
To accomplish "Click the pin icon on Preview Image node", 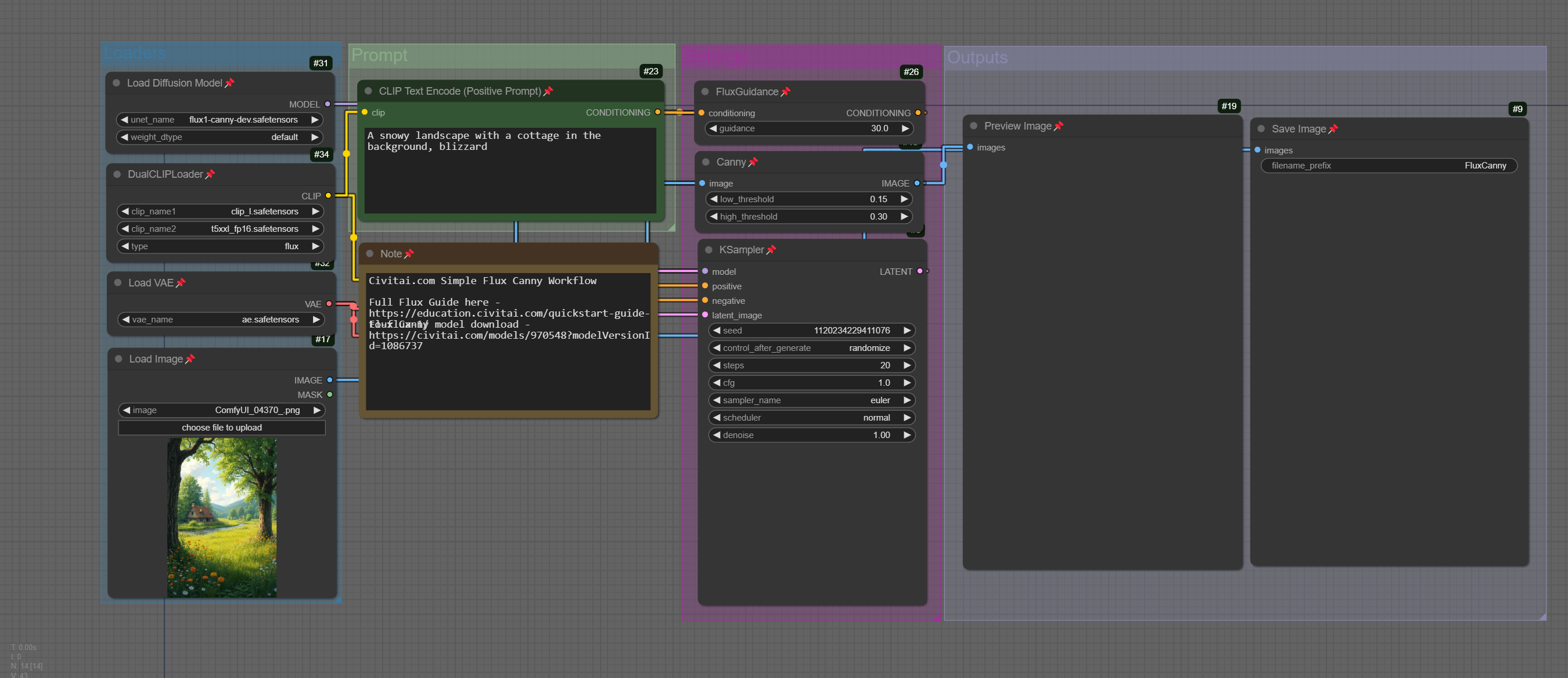I will pos(1059,125).
